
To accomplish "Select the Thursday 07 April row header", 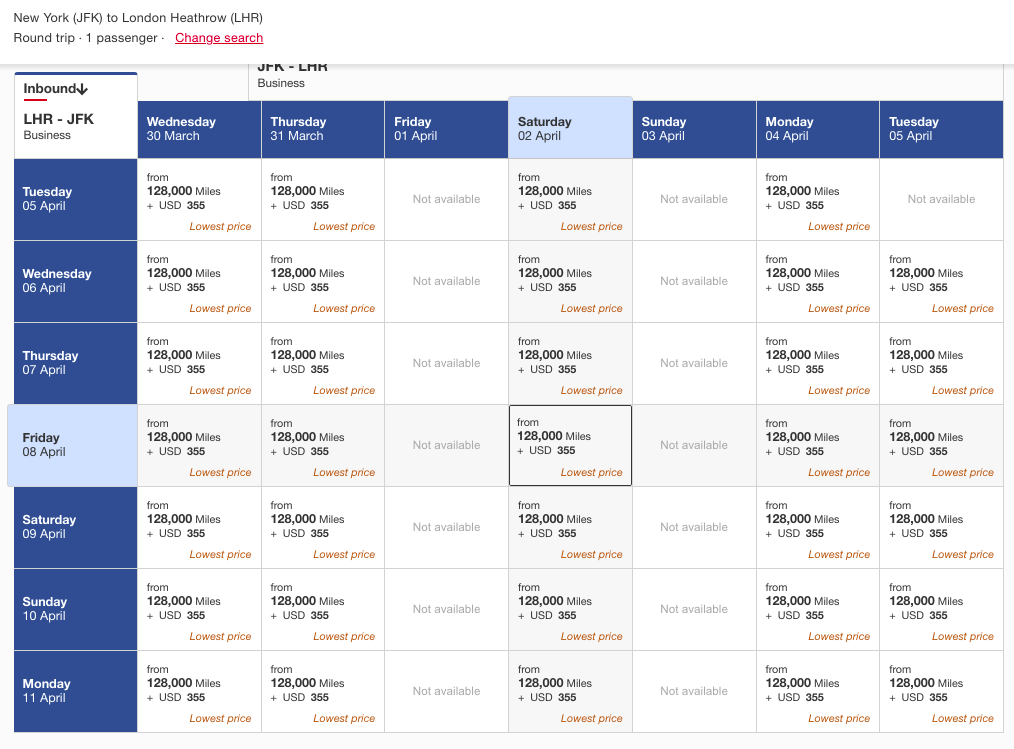I will [75, 362].
